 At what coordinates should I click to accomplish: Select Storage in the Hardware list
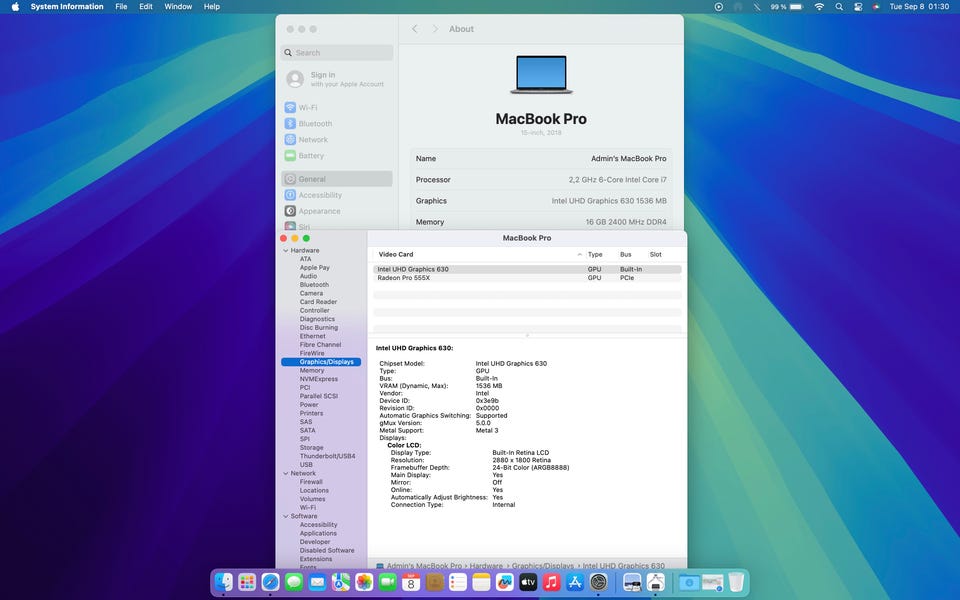pyautogui.click(x=311, y=448)
